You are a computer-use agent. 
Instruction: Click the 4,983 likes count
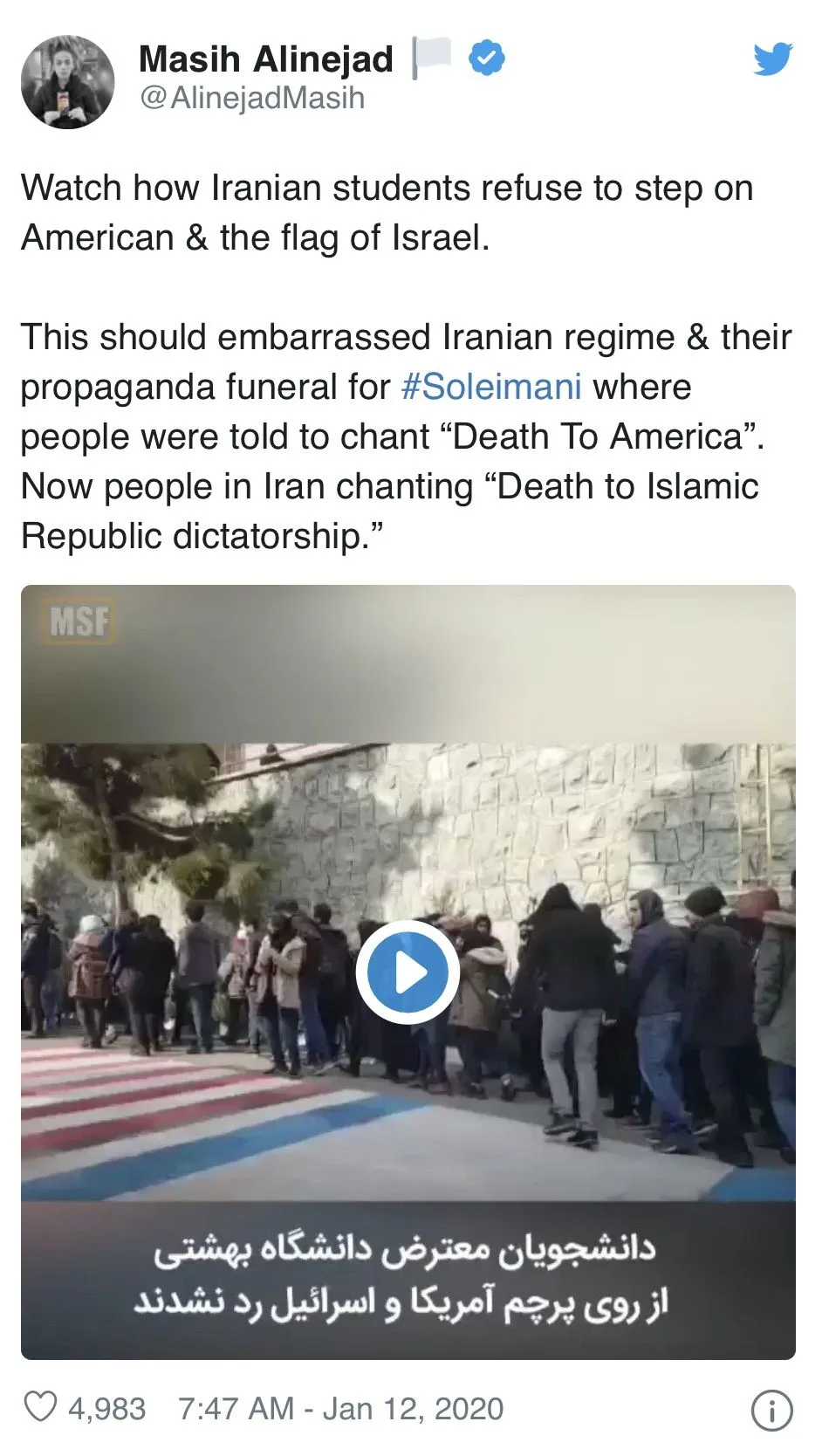107,1409
